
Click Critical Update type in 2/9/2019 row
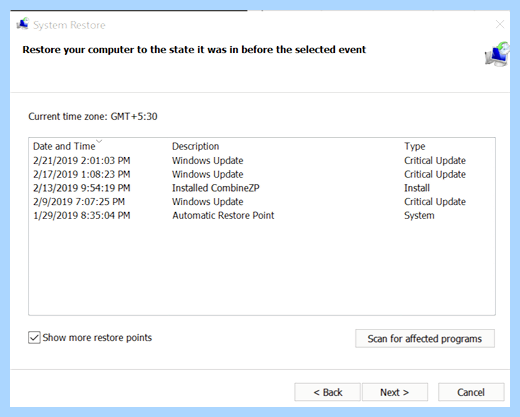tap(435, 201)
